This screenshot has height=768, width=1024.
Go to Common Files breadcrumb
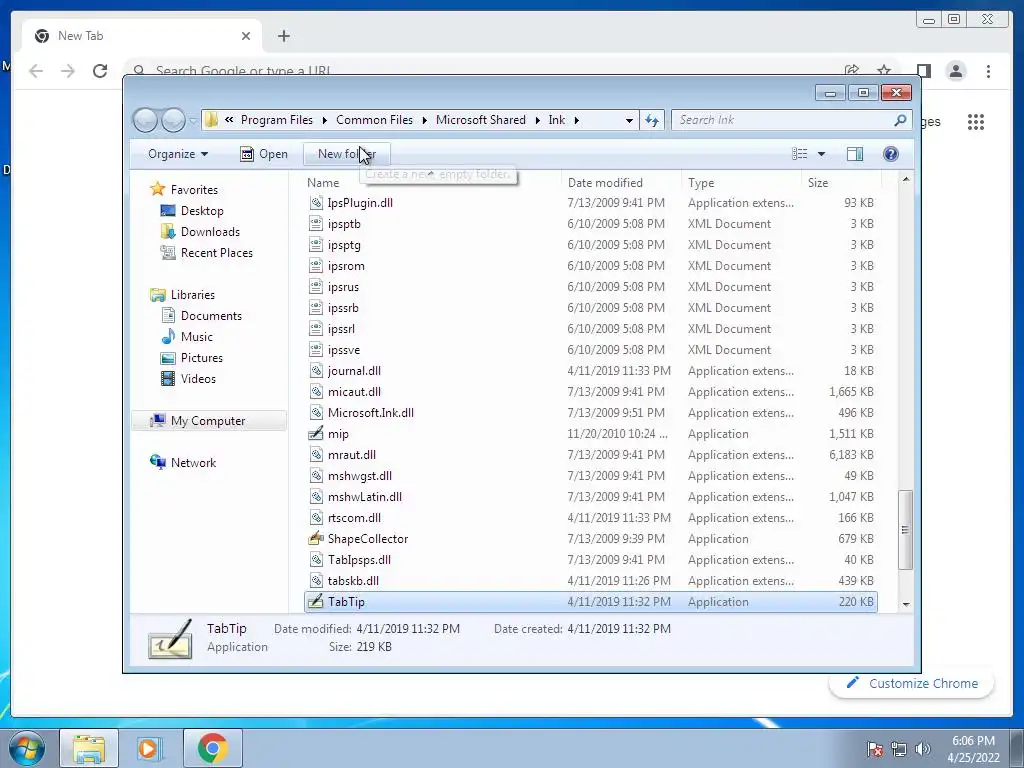click(x=374, y=120)
